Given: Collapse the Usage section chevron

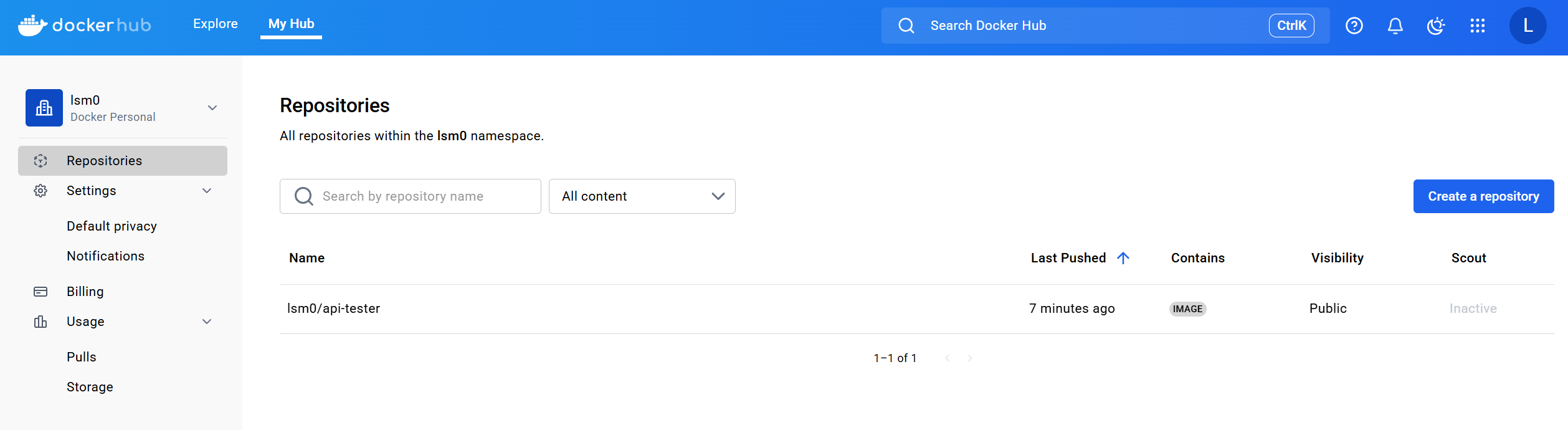Looking at the screenshot, I should click(x=207, y=322).
